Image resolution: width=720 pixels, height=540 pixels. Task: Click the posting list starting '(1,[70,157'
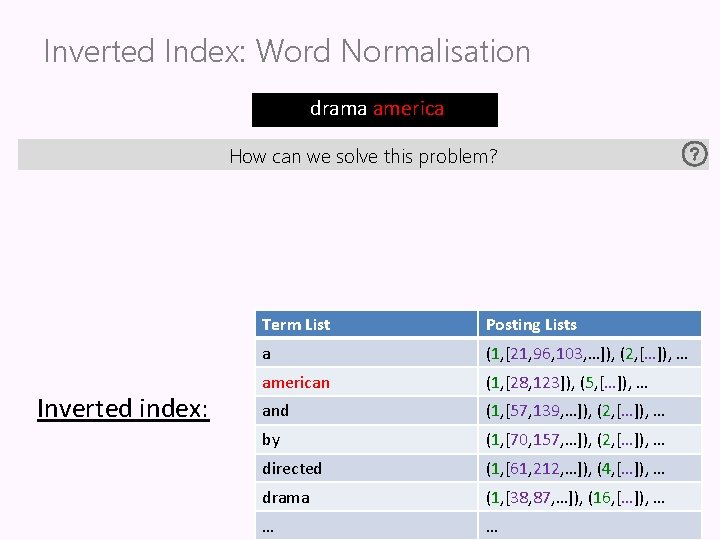coord(590,439)
